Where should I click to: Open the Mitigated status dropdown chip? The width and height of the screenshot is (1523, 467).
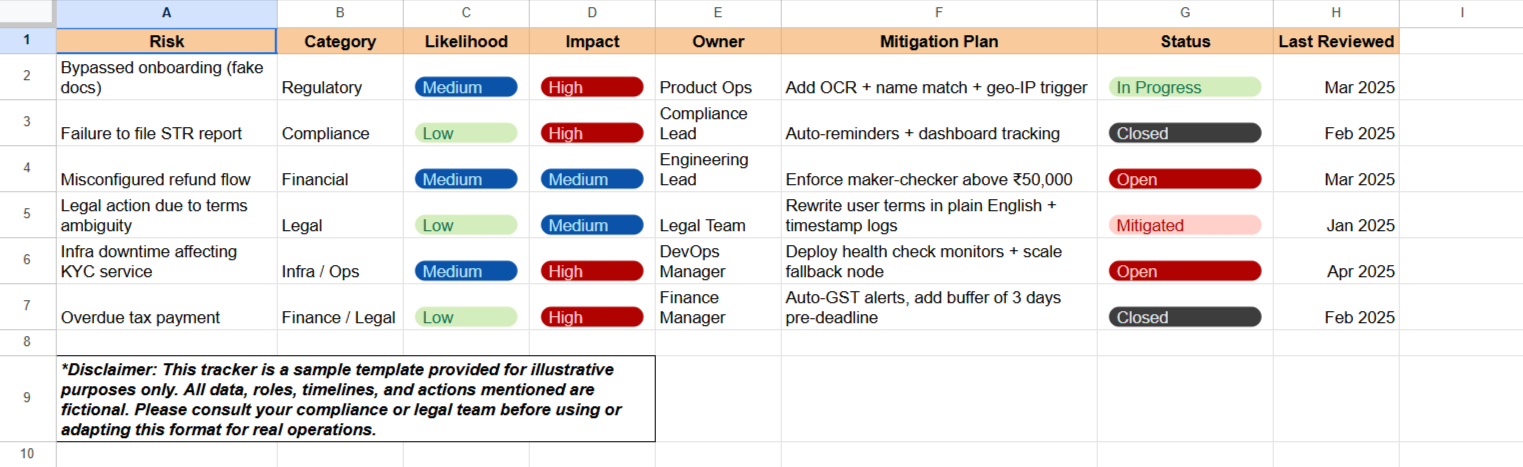1185,225
